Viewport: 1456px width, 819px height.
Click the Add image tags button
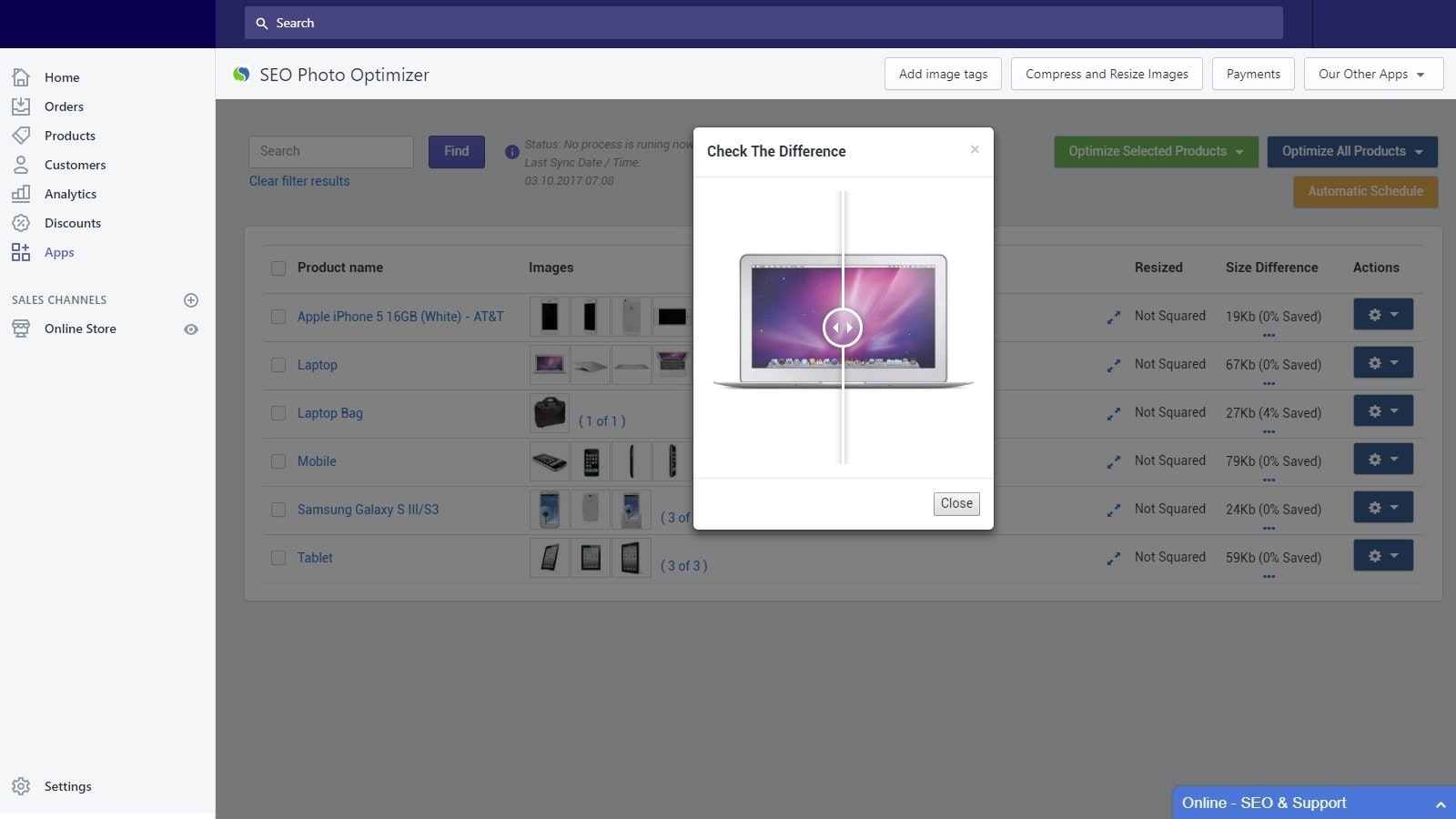(x=943, y=75)
